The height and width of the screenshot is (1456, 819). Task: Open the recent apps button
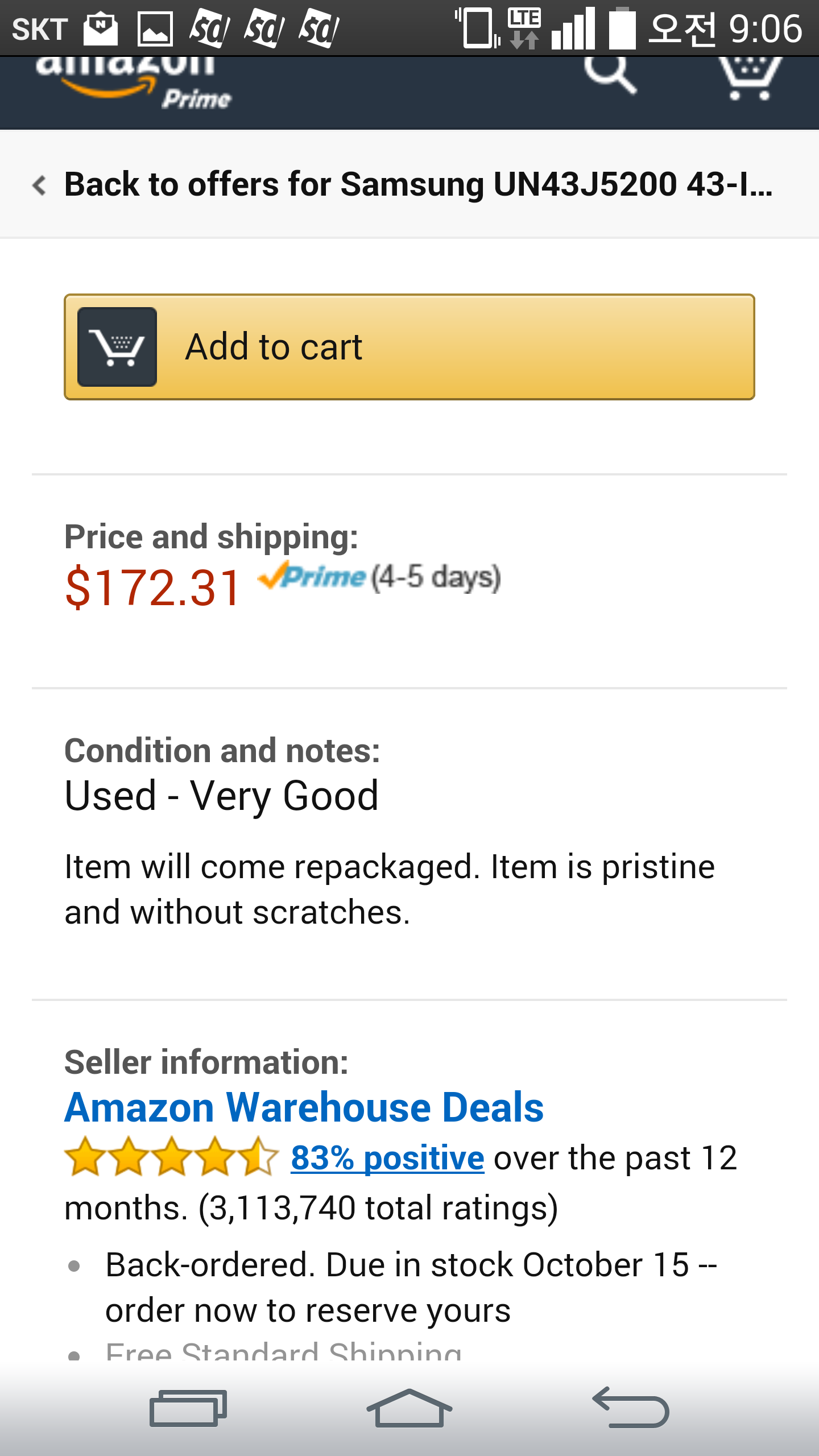point(188,1408)
